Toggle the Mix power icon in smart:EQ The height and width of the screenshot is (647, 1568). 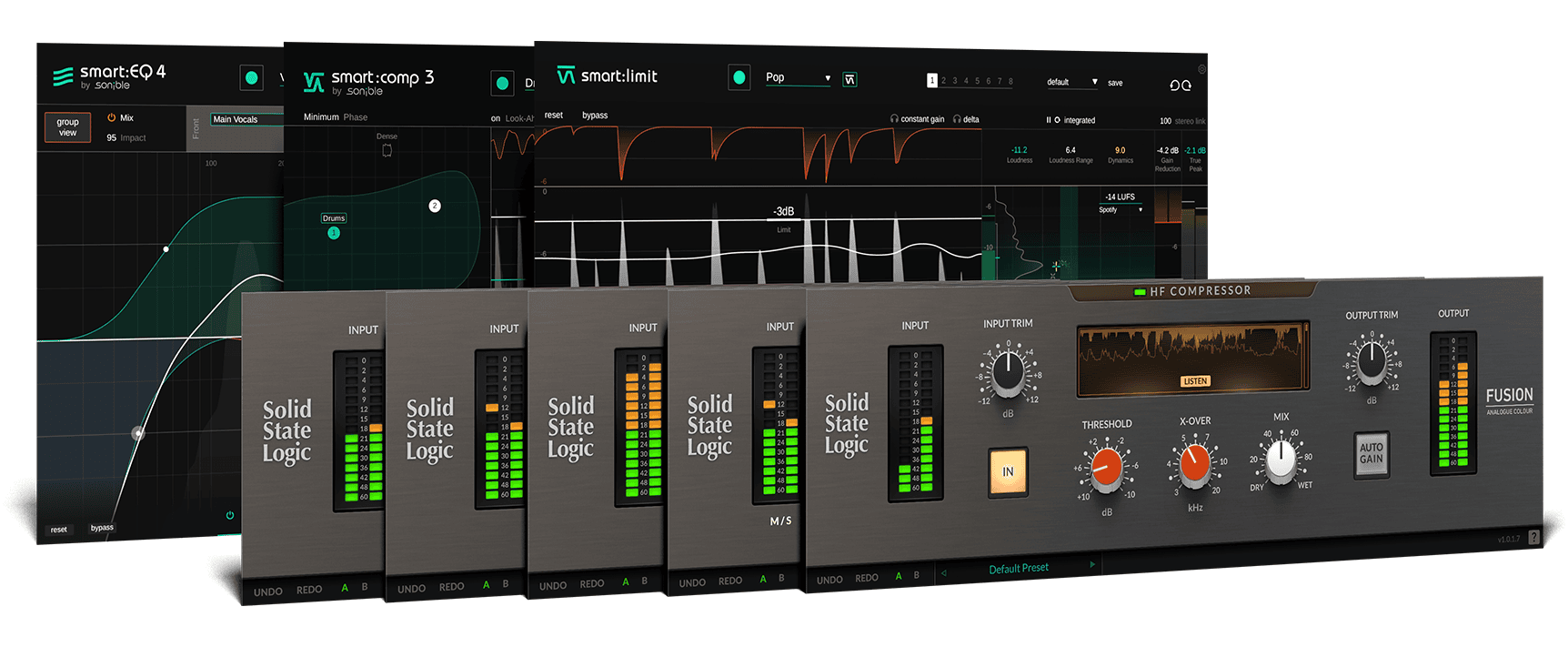(x=111, y=117)
